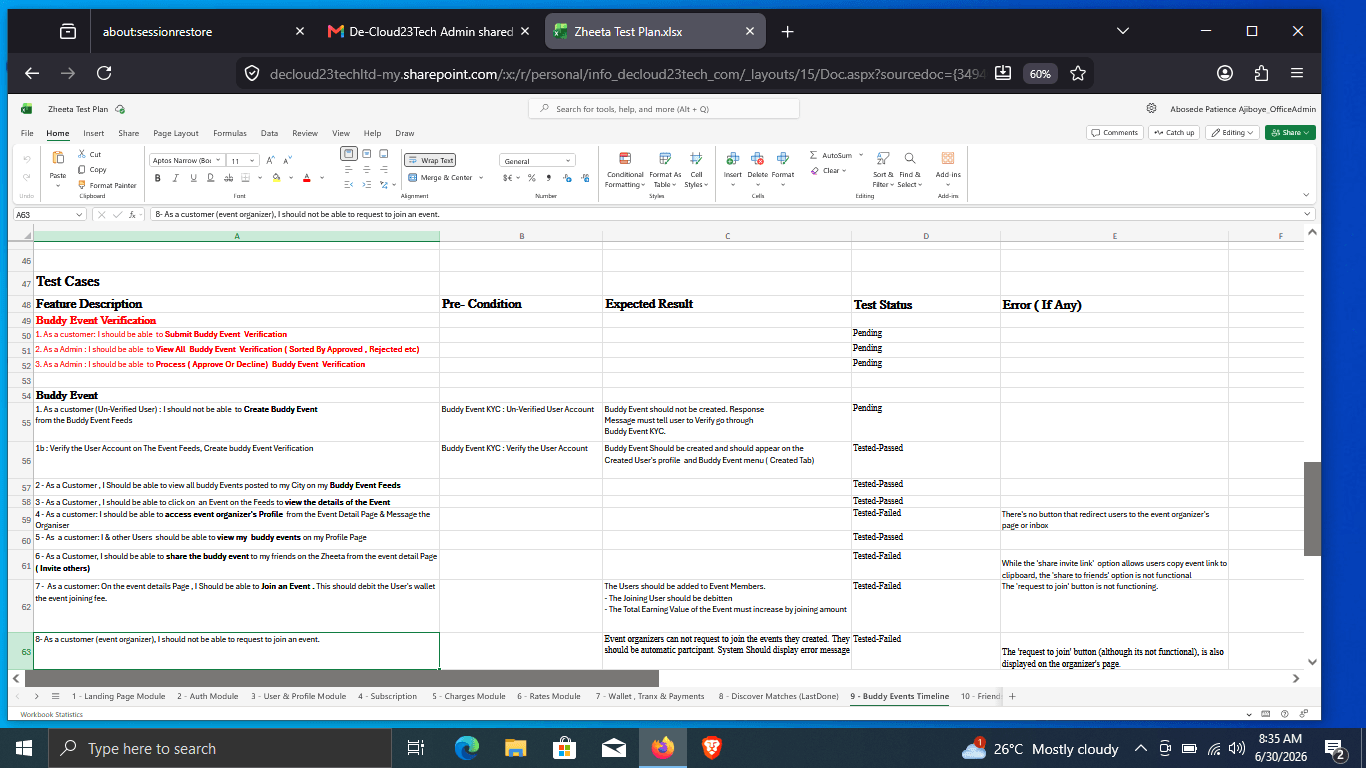This screenshot has width=1366, height=768.
Task: Click the Copy icon
Action: pyautogui.click(x=80, y=169)
